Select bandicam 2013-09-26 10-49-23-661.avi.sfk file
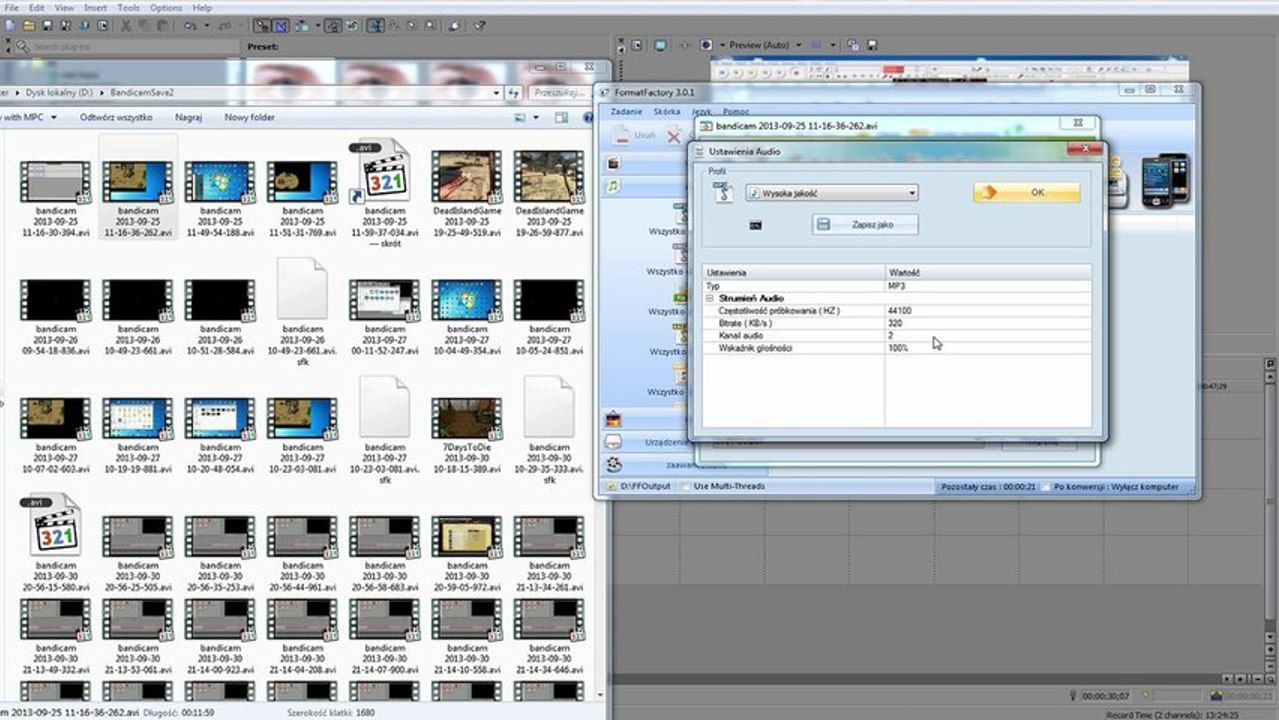The image size is (1279, 720). [x=301, y=289]
